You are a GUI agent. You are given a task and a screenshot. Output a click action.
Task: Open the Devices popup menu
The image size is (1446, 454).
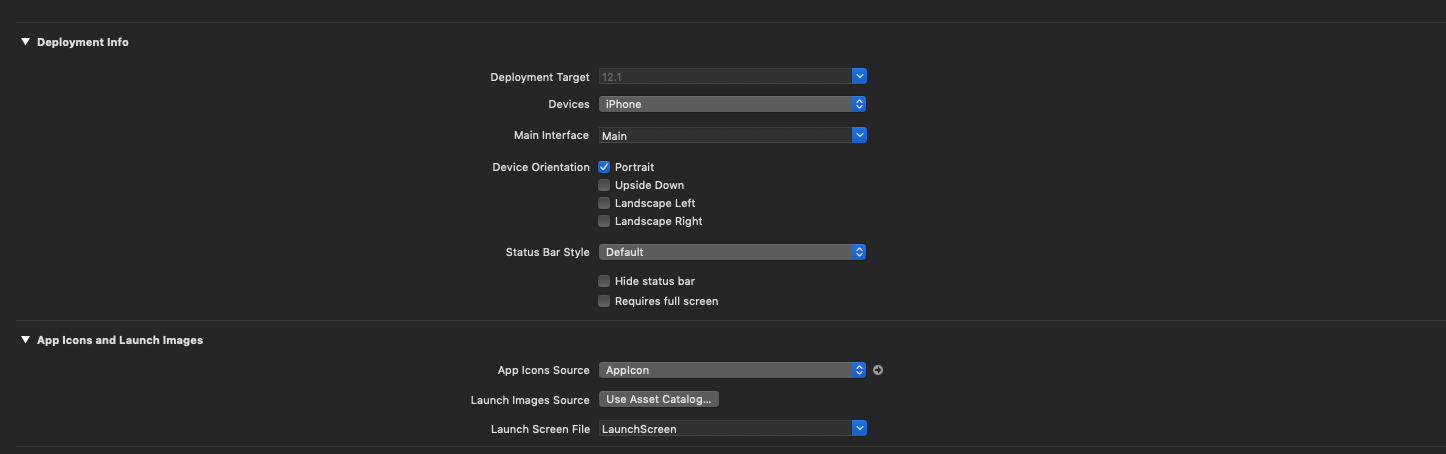pos(732,104)
